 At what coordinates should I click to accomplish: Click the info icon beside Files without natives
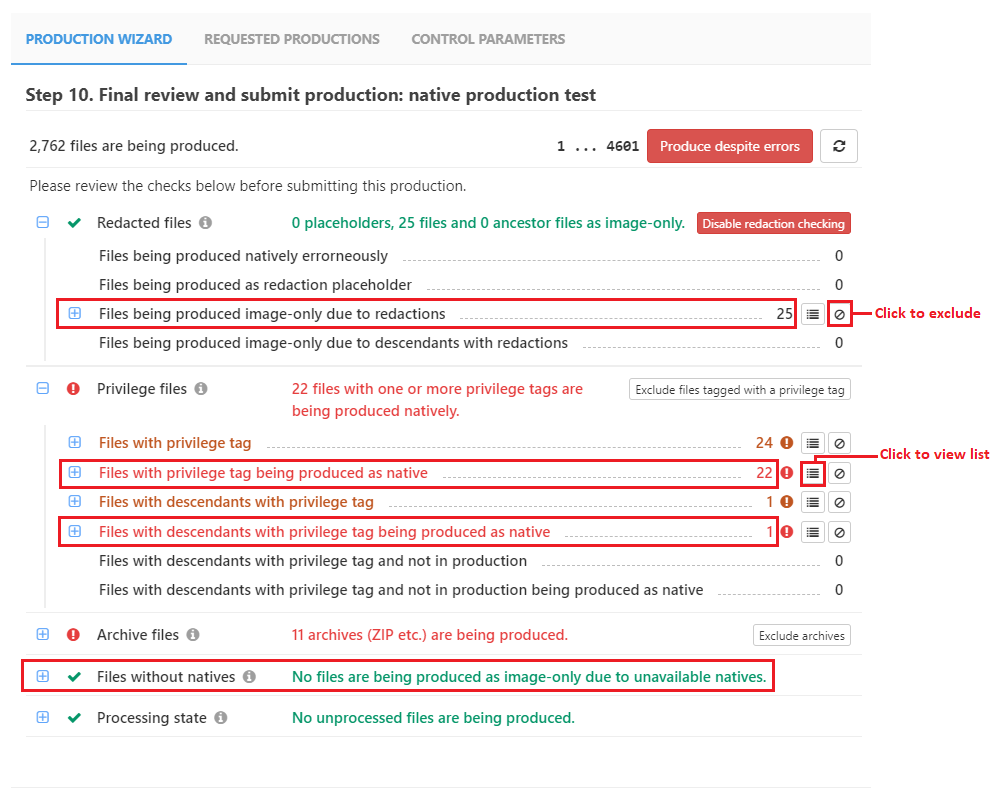pyautogui.click(x=249, y=677)
